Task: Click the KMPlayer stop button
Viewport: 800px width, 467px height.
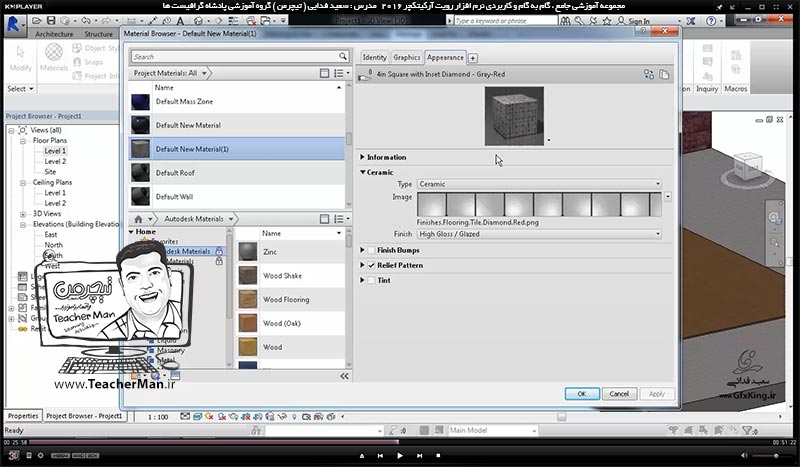Action: coord(438,455)
